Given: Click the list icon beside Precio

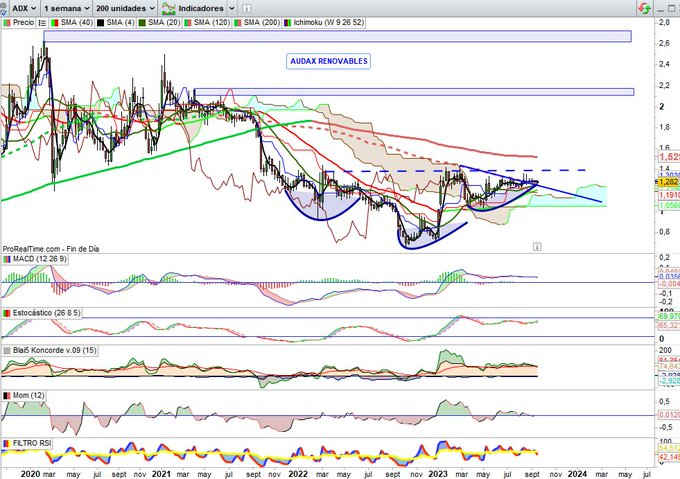Looking at the screenshot, I should coord(42,23).
